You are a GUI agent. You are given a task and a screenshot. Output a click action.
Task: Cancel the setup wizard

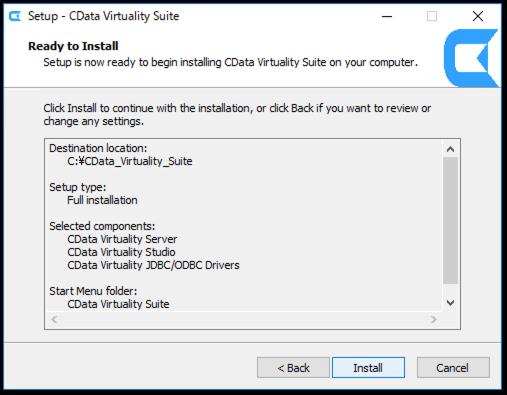[x=453, y=368]
